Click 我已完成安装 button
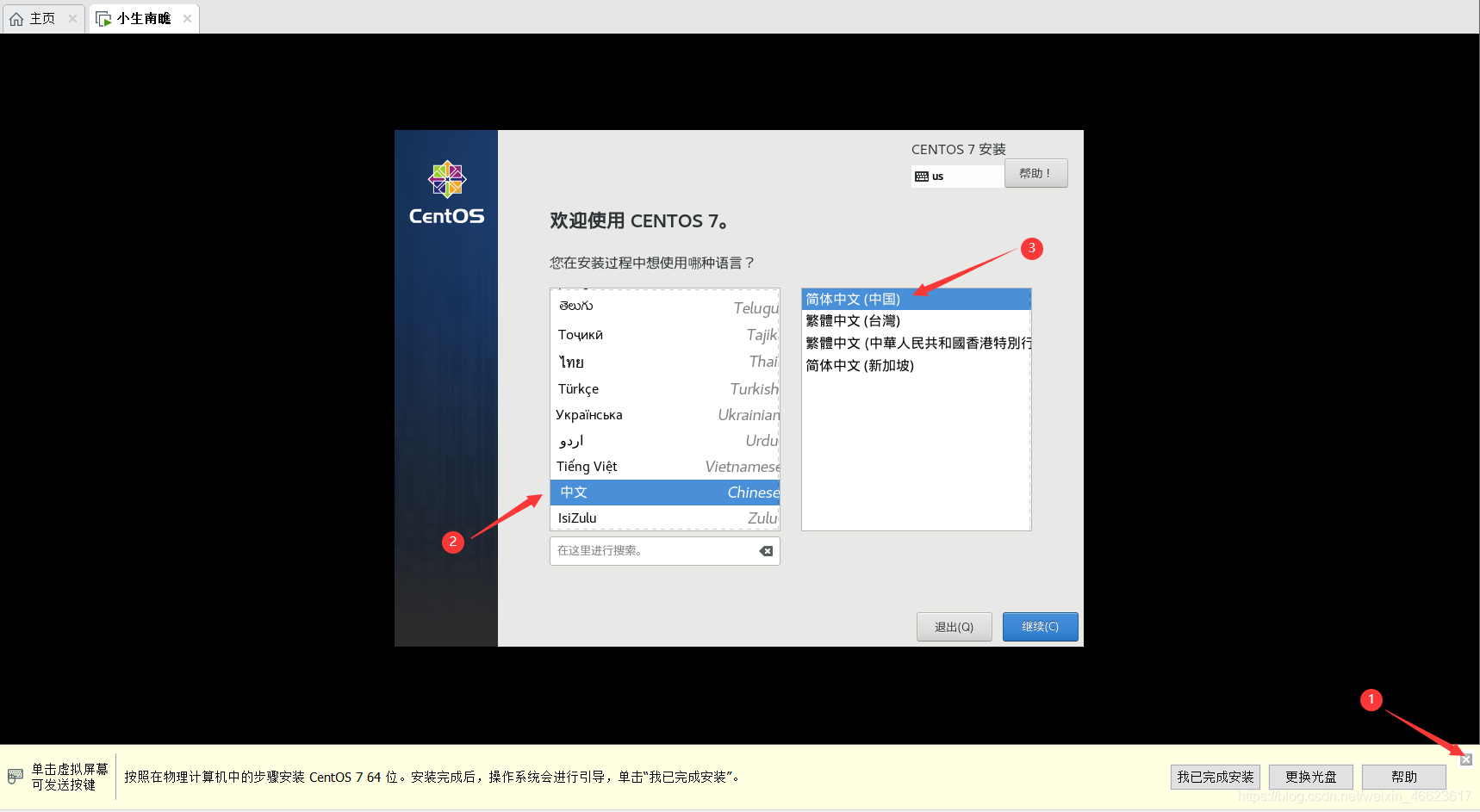The width and height of the screenshot is (1480, 812). point(1216,777)
